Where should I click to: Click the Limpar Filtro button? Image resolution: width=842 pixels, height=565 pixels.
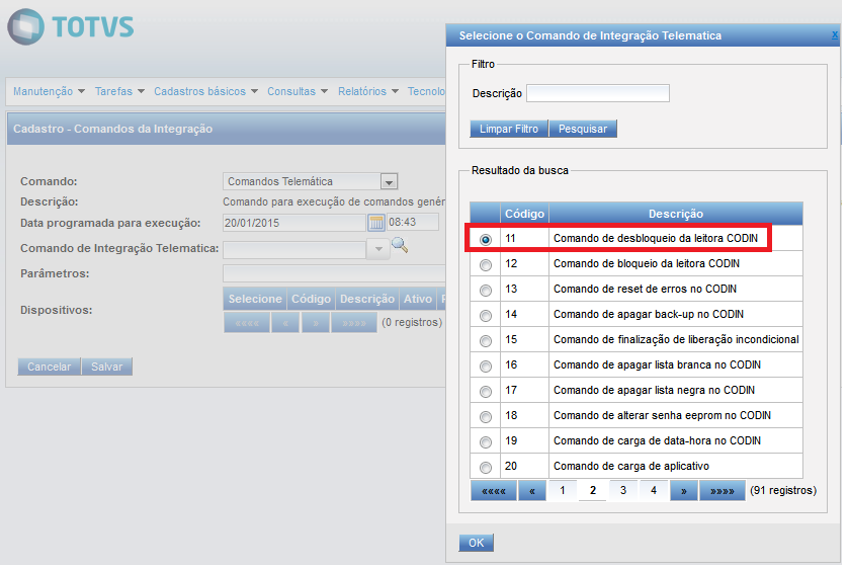coord(509,129)
